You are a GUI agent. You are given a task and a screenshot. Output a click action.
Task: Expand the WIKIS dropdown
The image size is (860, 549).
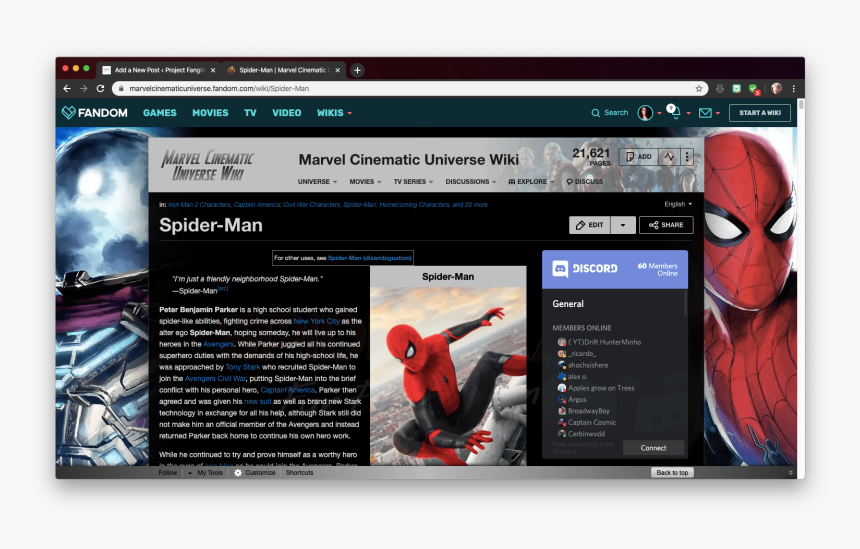(334, 112)
